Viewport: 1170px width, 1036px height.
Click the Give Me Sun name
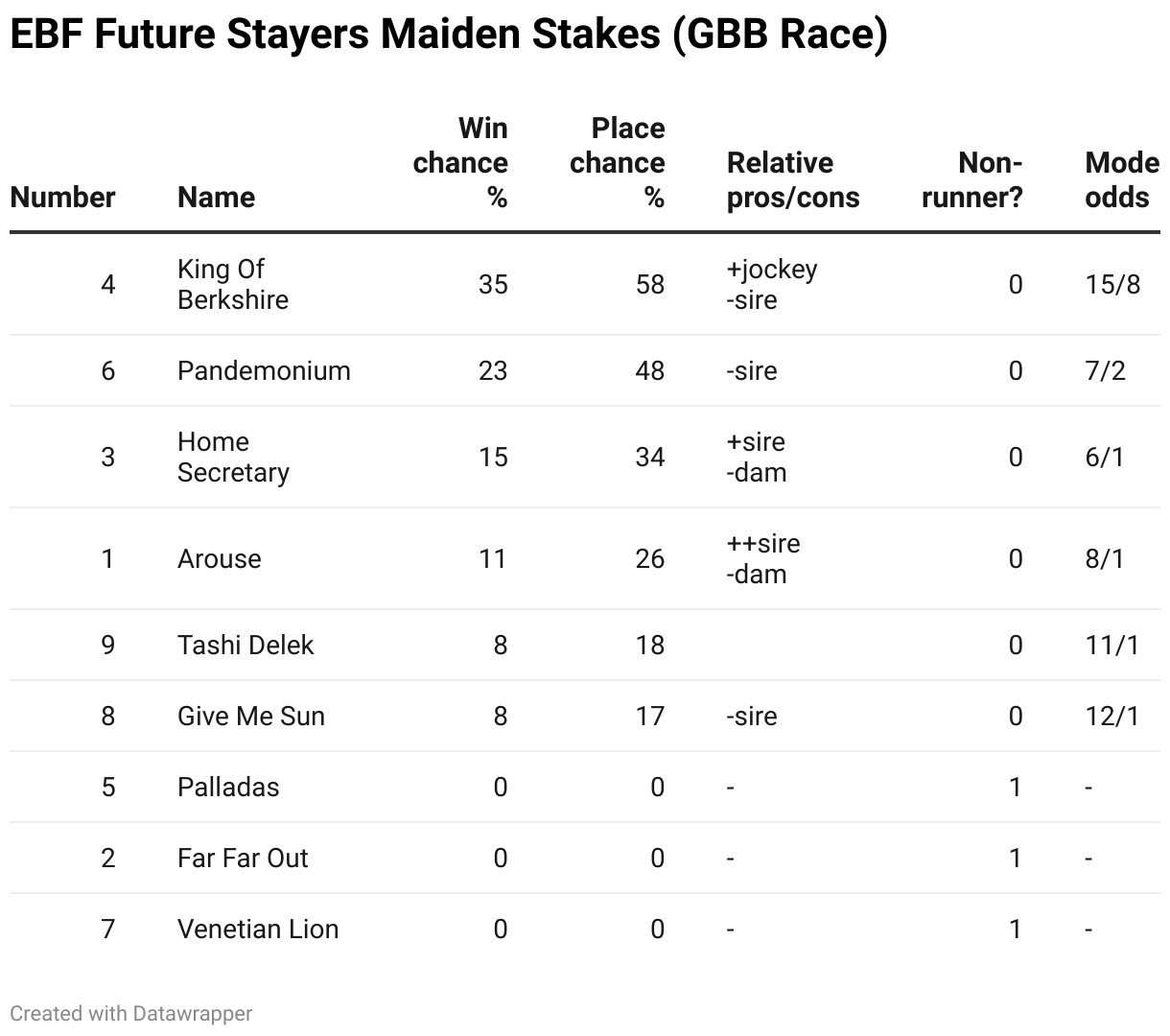(251, 716)
